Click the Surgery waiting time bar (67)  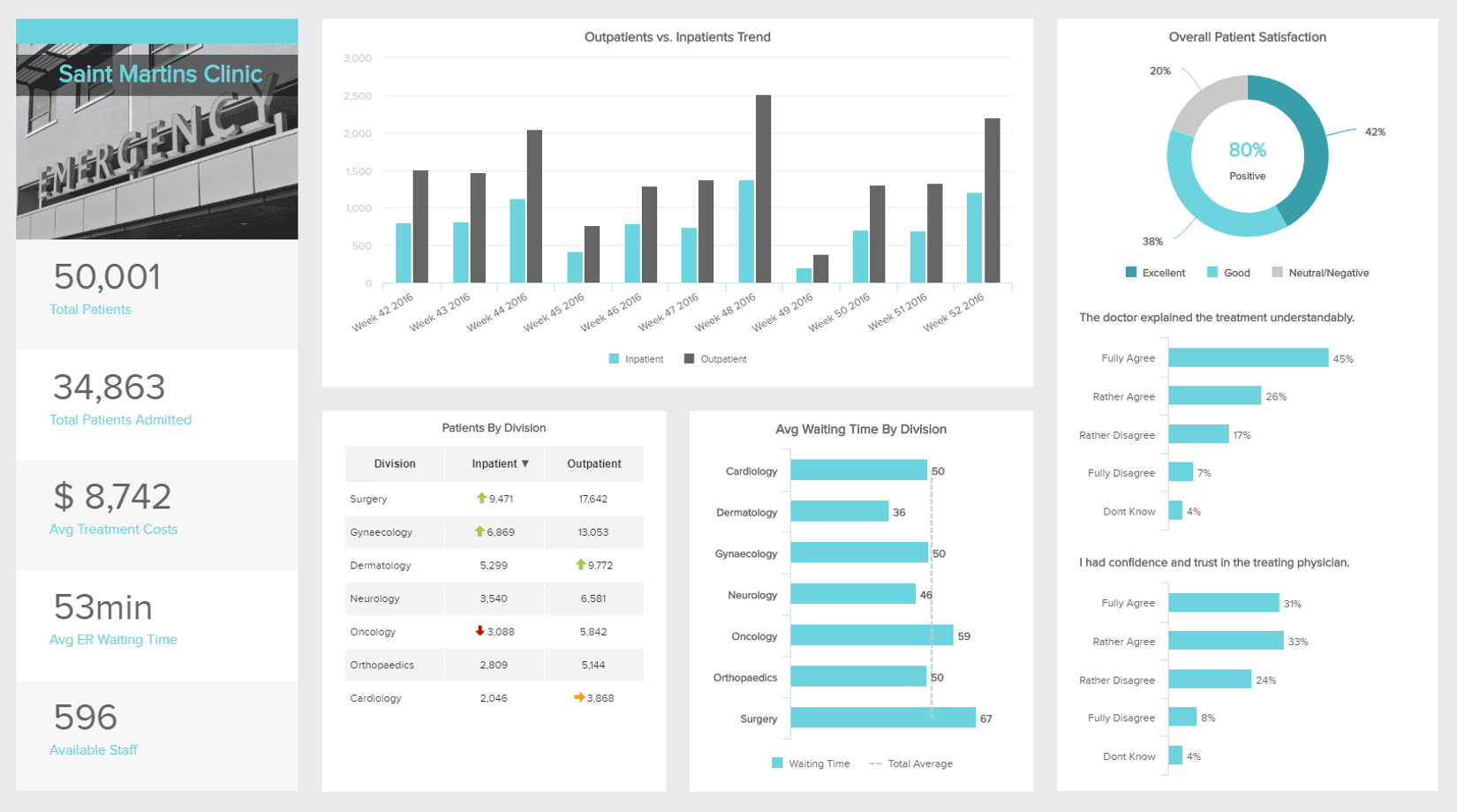point(883,718)
